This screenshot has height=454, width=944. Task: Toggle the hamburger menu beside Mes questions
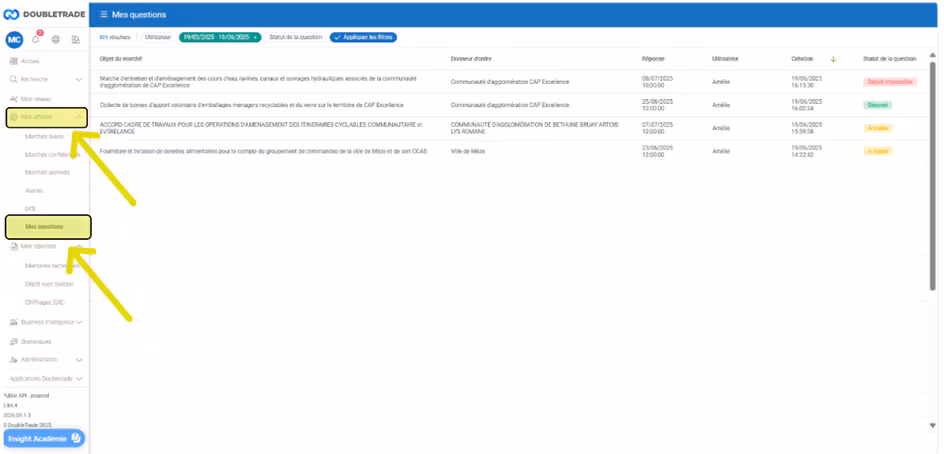[x=103, y=14]
